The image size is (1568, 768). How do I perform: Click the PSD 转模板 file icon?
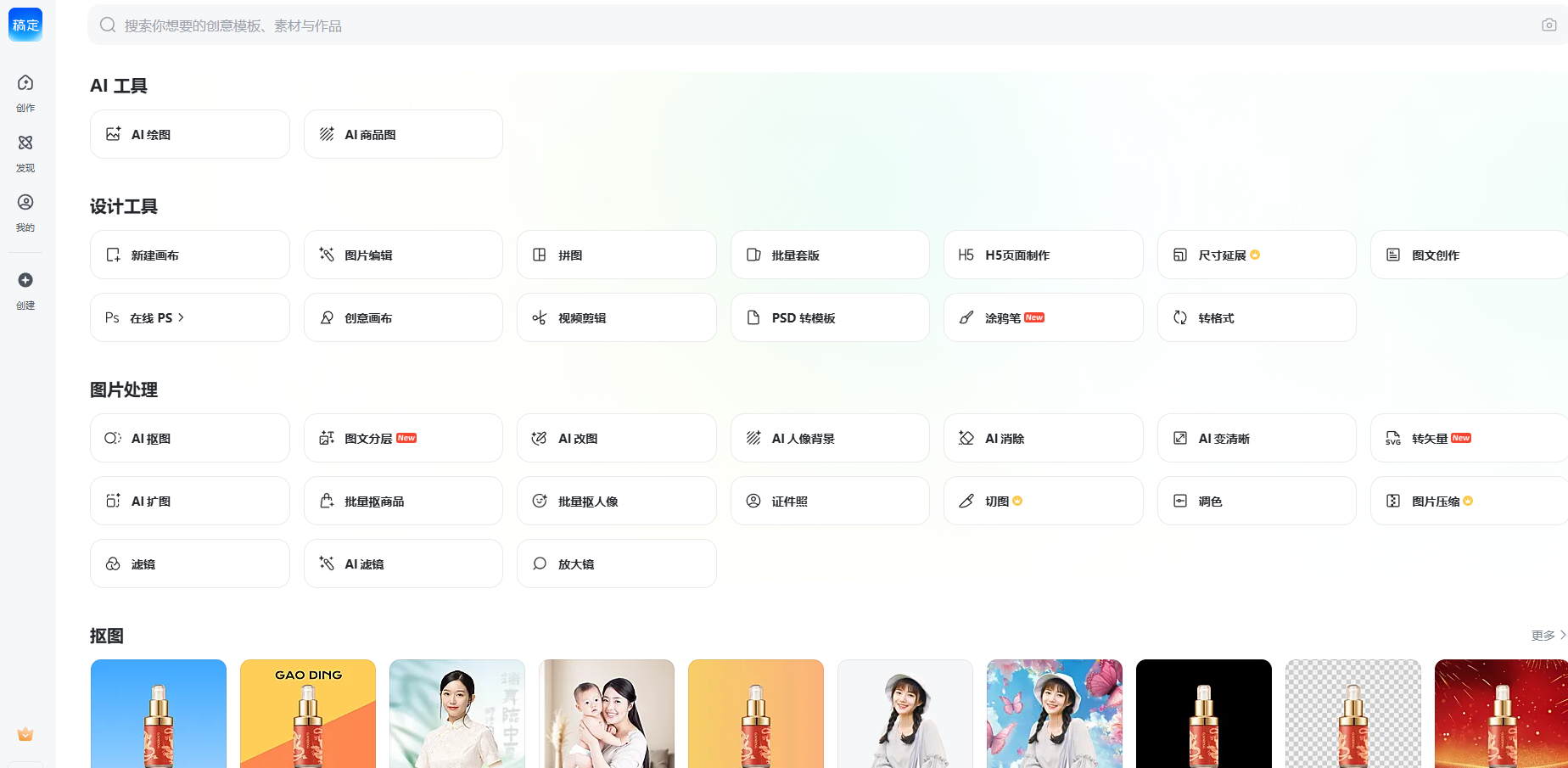tap(753, 317)
